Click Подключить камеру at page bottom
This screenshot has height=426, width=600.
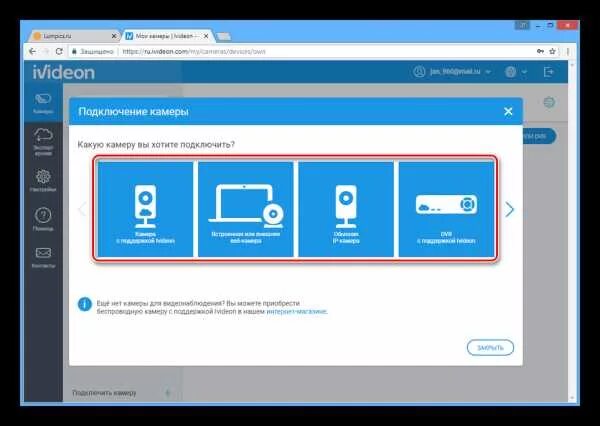104,393
